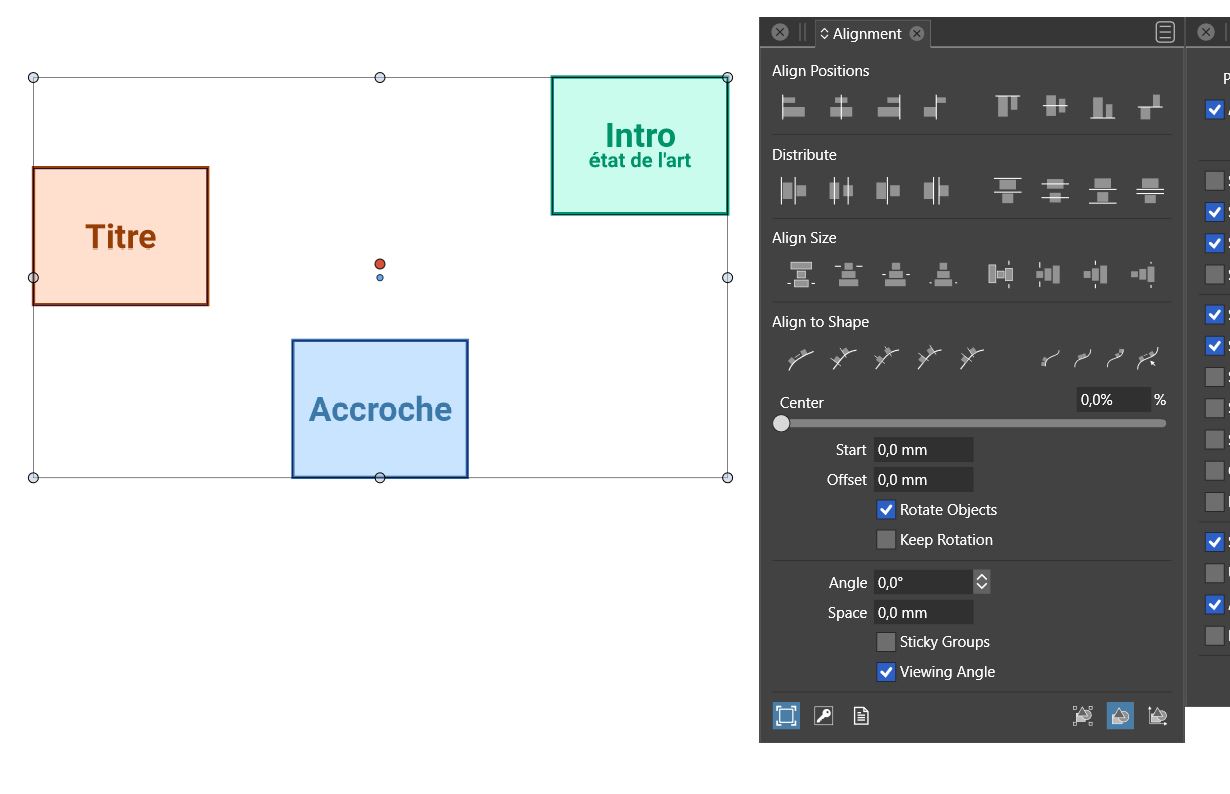Screen dimensions: 1230x794
Task: Enable the Keep Rotation checkbox
Action: click(886, 540)
